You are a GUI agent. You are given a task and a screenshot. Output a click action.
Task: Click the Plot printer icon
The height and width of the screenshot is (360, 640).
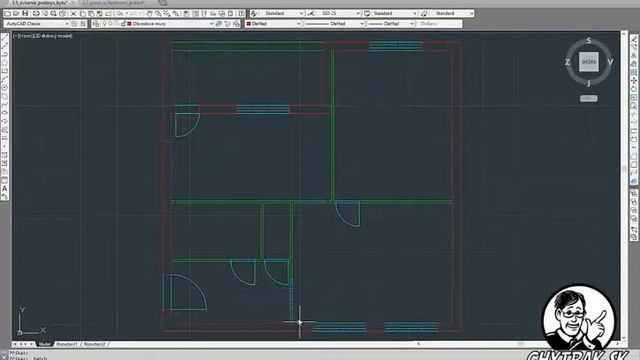tap(36, 13)
